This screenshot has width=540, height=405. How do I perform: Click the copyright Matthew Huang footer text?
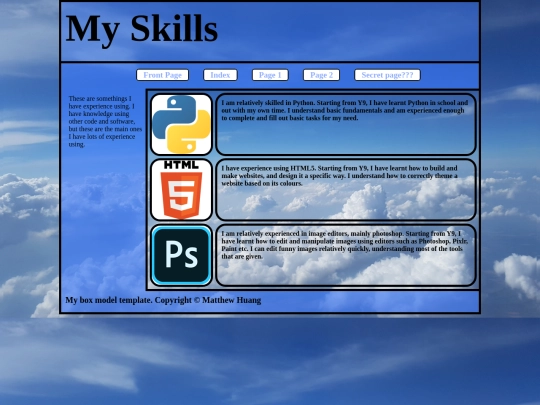pyautogui.click(x=163, y=300)
